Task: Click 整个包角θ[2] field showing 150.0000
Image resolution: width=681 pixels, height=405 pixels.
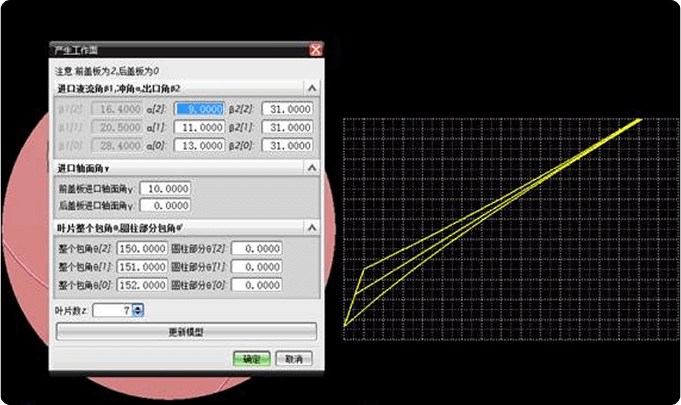Action: pos(142,248)
